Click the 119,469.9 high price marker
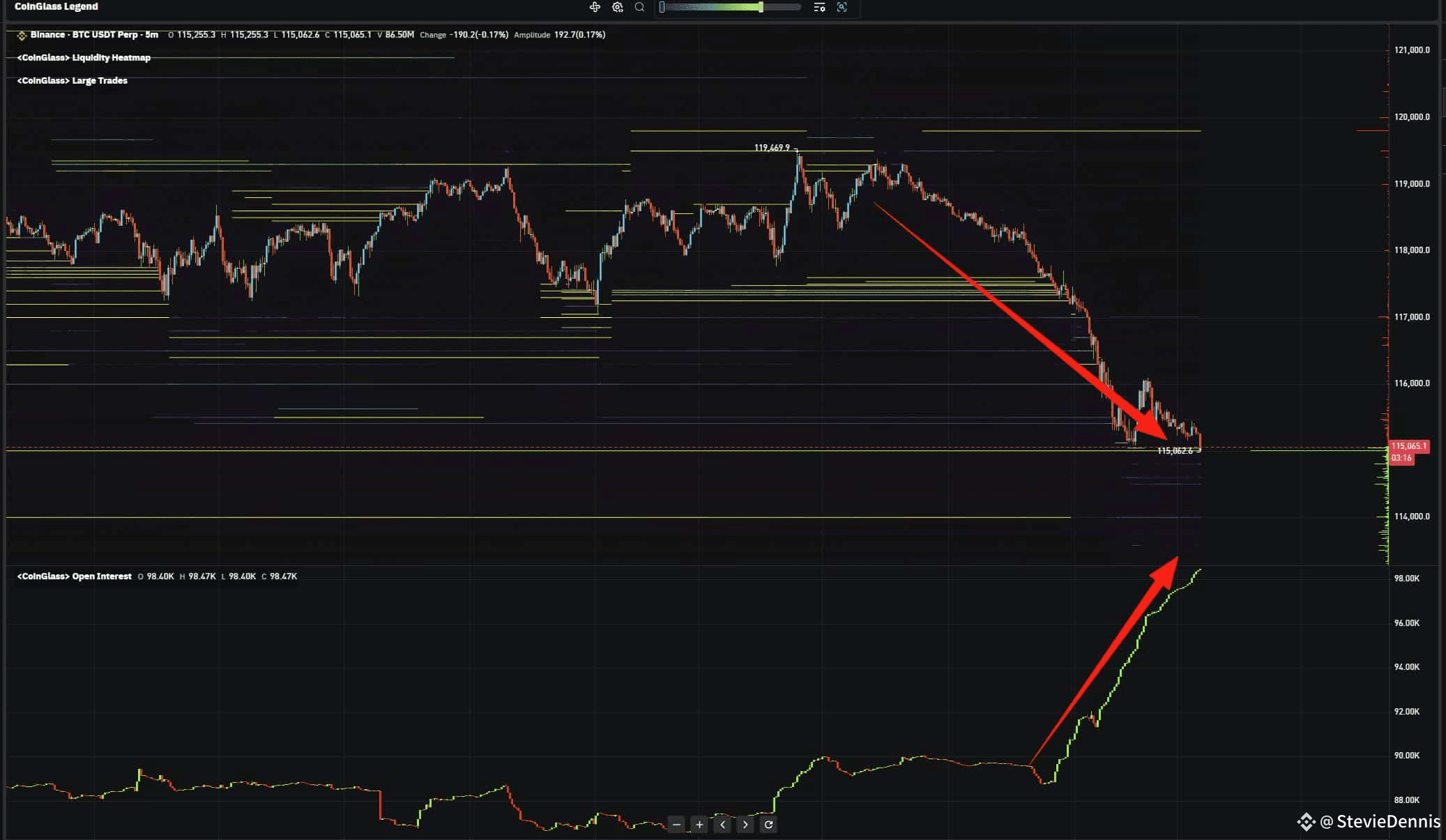The height and width of the screenshot is (840, 1446). 772,148
